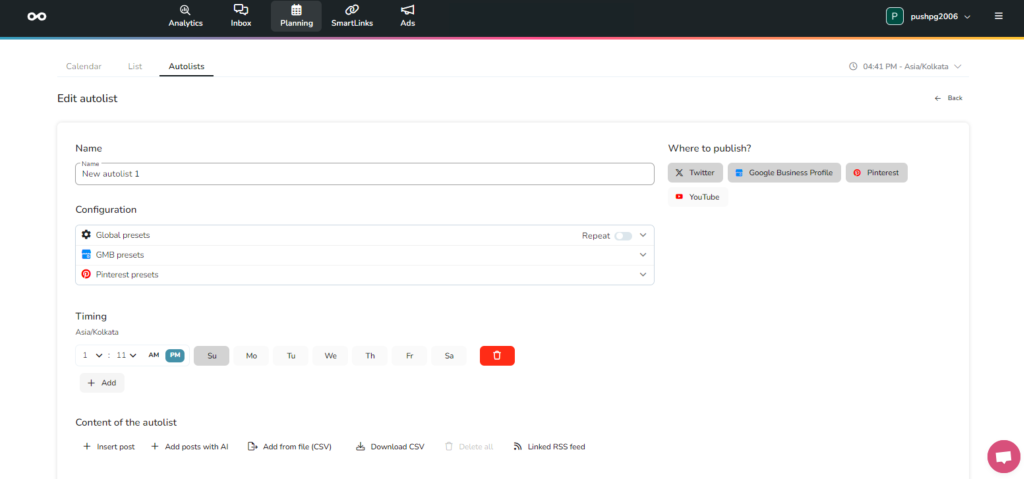
Task: Switch to the Calendar tab
Action: click(84, 66)
